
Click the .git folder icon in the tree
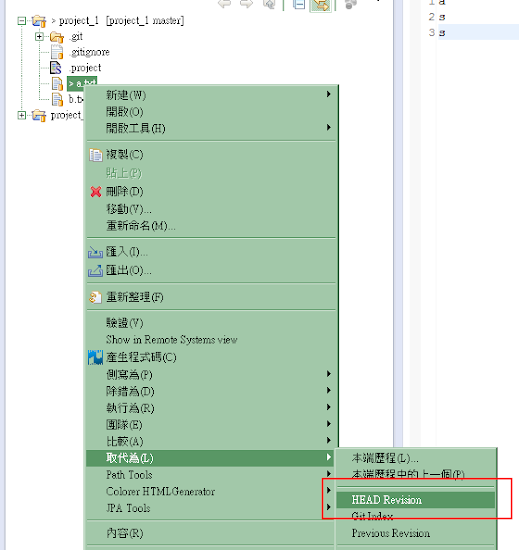57,36
